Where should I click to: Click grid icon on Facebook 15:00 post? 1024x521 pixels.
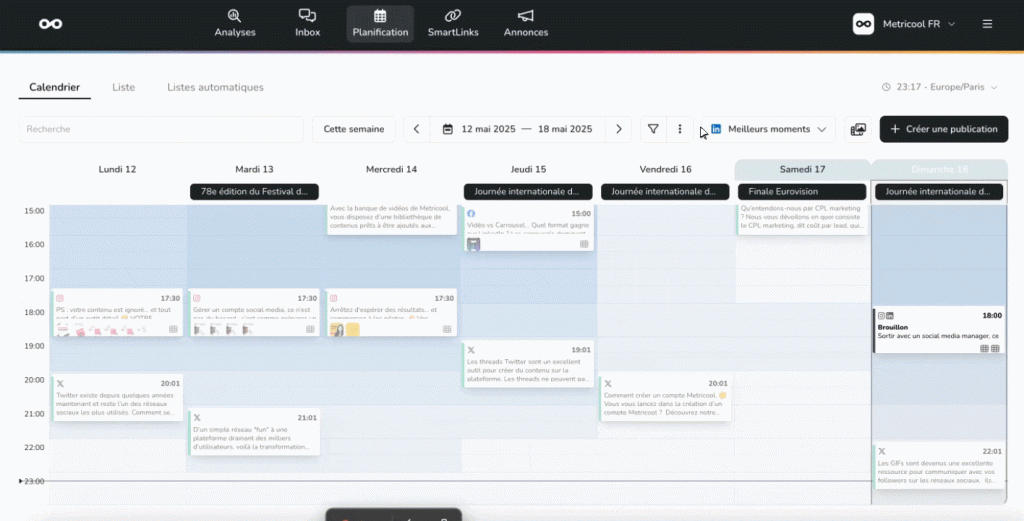[x=584, y=244]
